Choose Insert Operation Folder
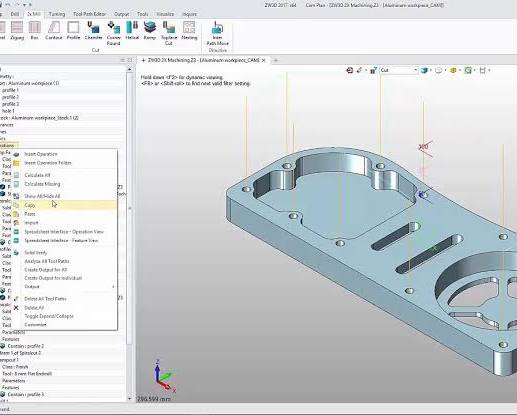 64,163
